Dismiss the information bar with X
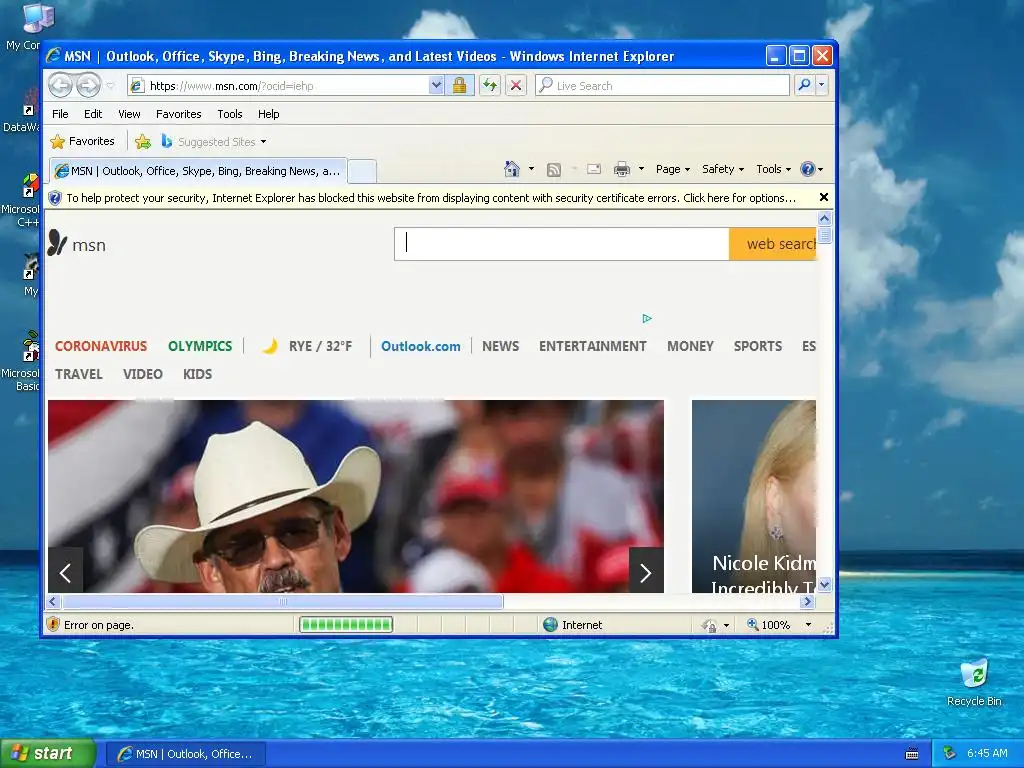This screenshot has height=768, width=1024. (824, 197)
